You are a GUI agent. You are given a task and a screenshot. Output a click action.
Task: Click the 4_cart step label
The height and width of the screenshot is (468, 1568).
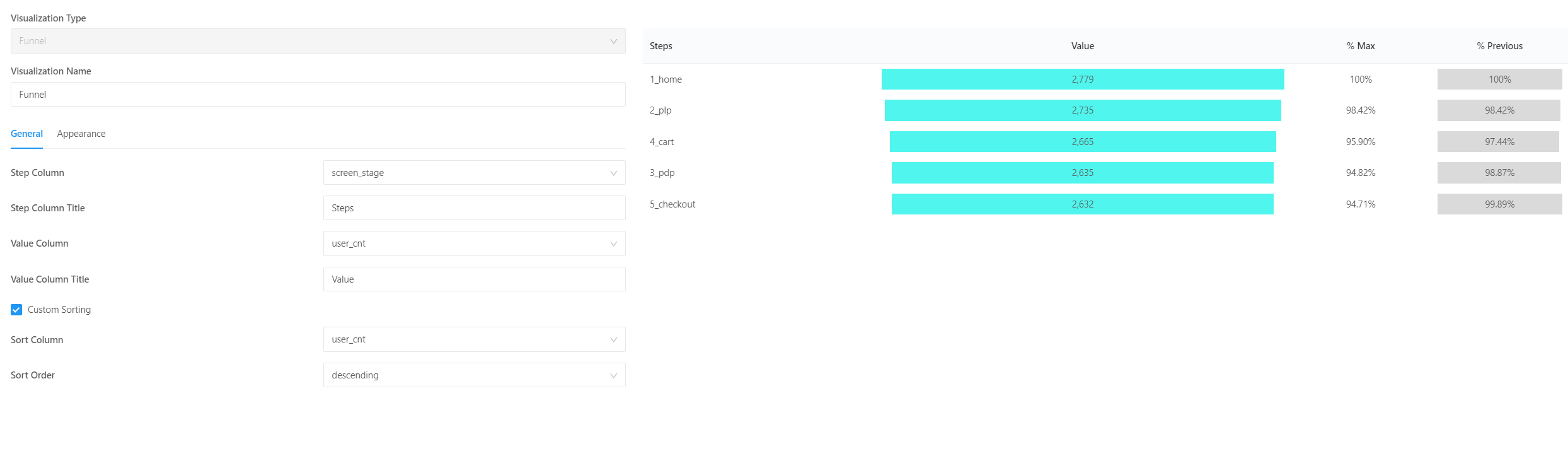[662, 142]
